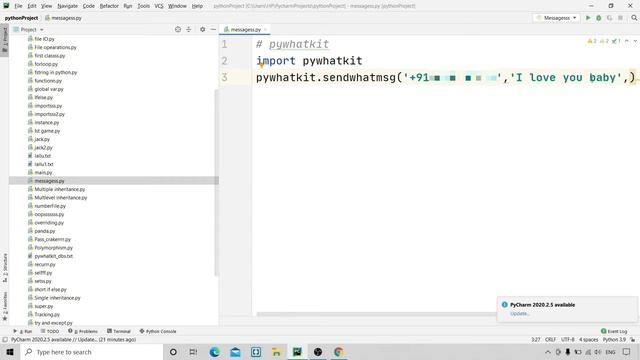The height and width of the screenshot is (360, 640).
Task: Close the messagess.py editor tab
Action: (x=265, y=29)
